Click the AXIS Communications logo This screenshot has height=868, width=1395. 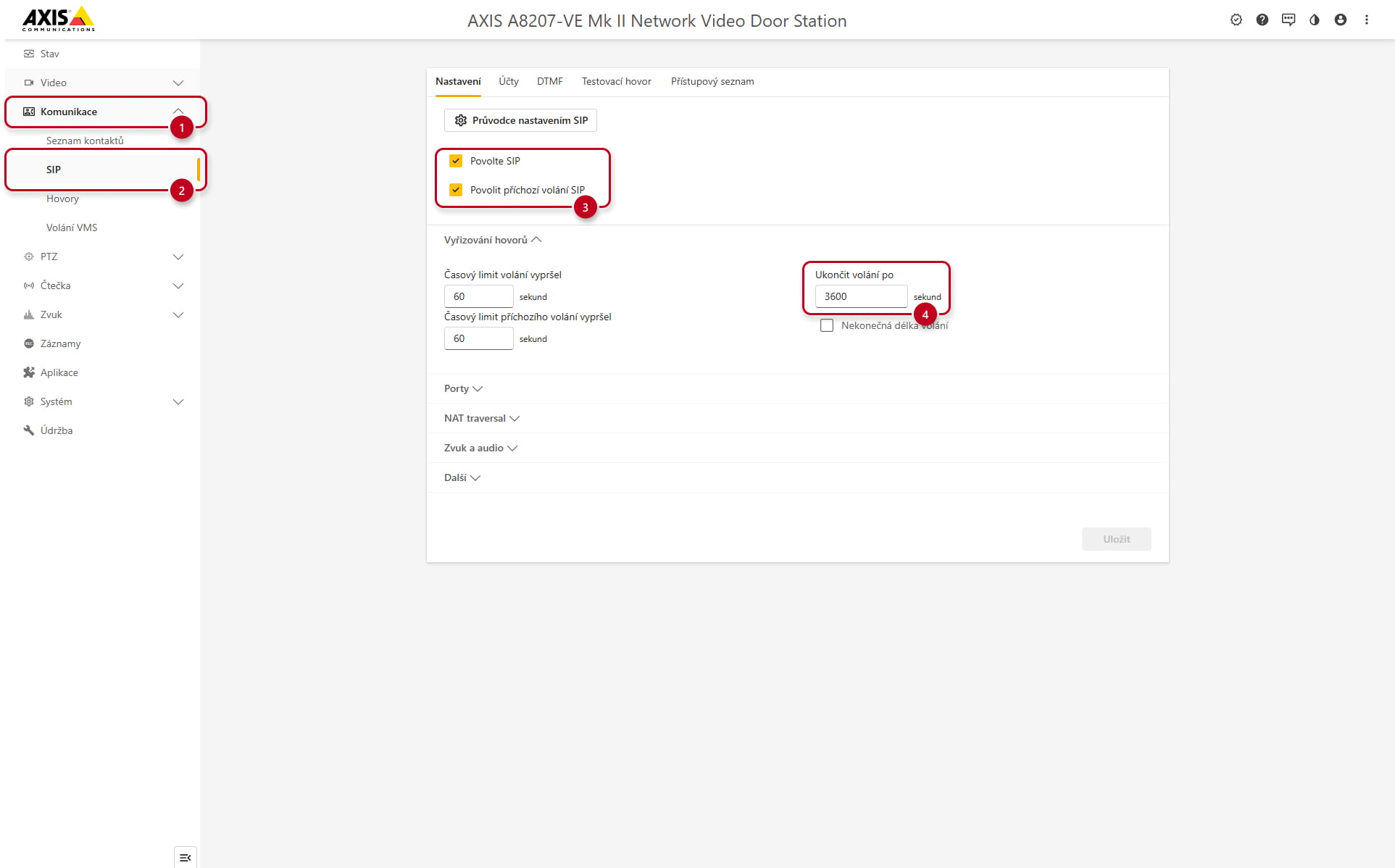tap(59, 19)
